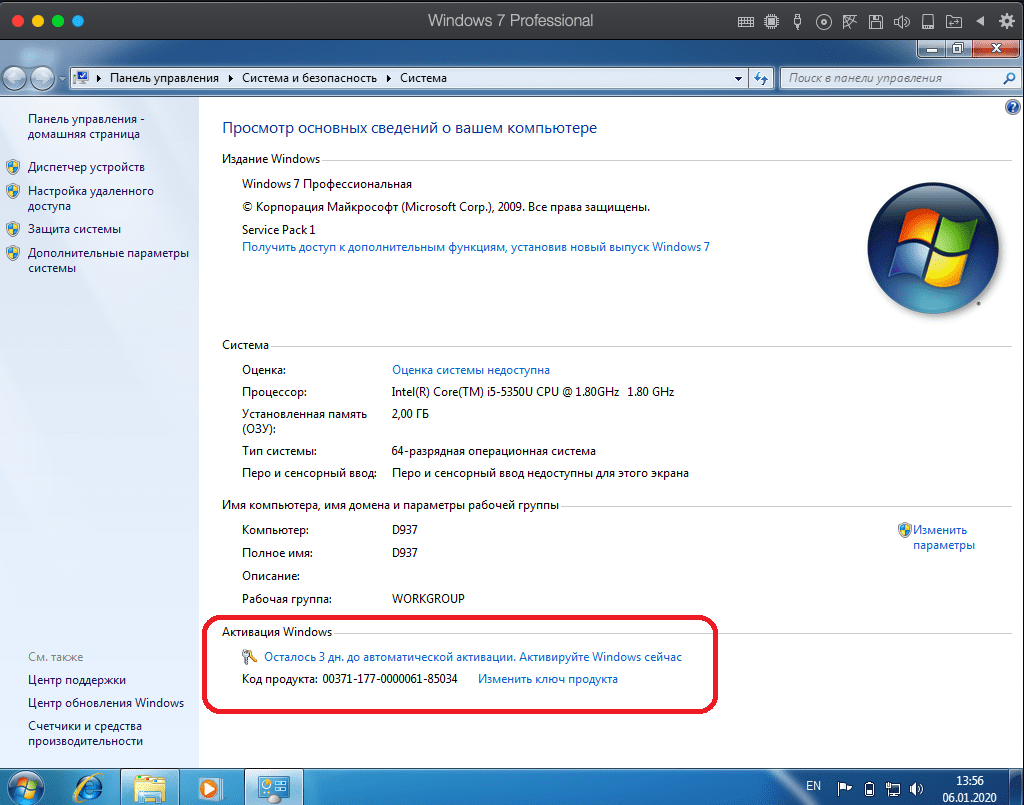Open recent pages dropdown next to navigation arrows
This screenshot has width=1024, height=805.
(x=63, y=79)
